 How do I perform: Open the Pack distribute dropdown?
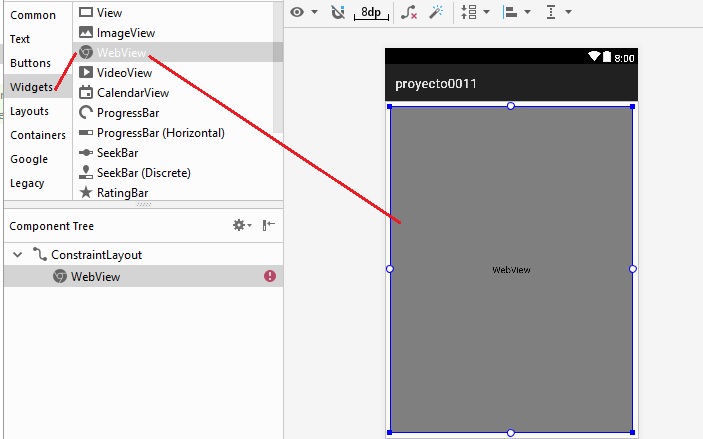coord(473,12)
